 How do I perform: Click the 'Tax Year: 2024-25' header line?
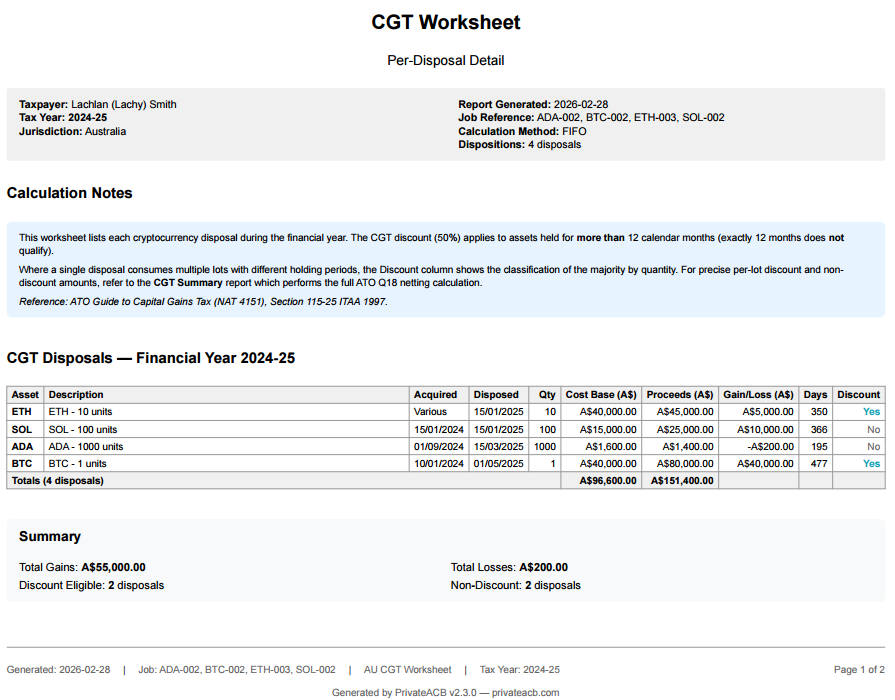pyautogui.click(x=63, y=118)
